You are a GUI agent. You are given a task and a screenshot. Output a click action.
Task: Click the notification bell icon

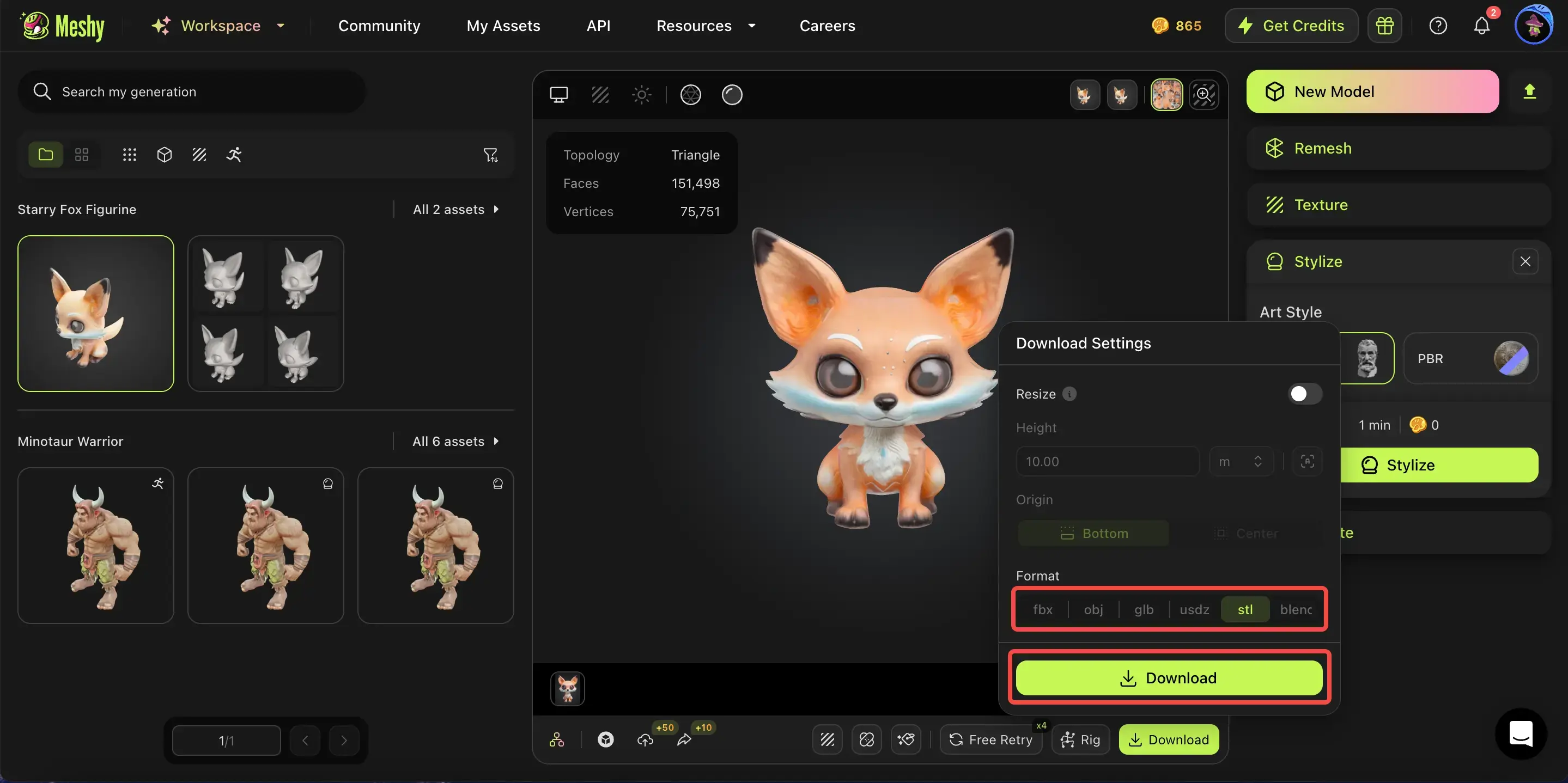click(1481, 26)
